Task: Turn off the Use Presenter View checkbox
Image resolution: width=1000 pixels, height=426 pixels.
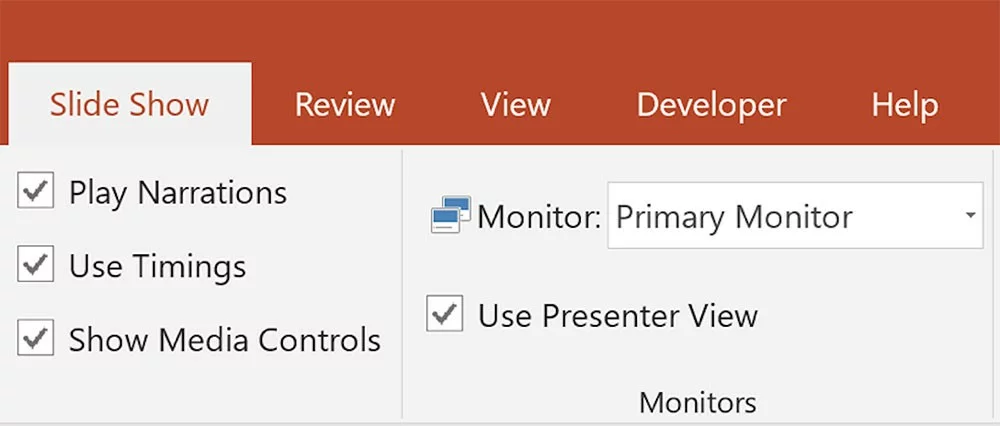Action: (x=445, y=315)
